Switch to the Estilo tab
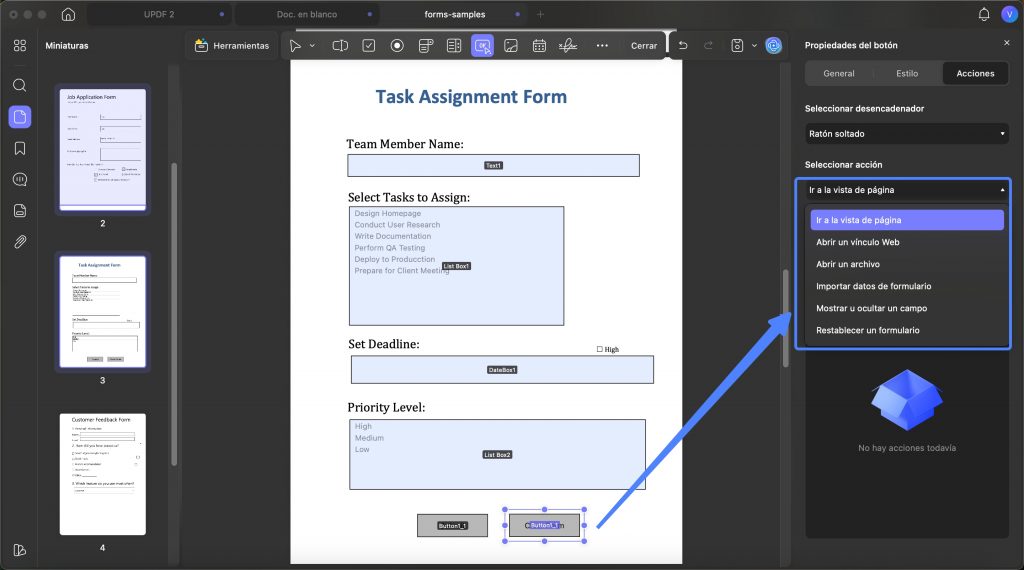 (x=906, y=74)
